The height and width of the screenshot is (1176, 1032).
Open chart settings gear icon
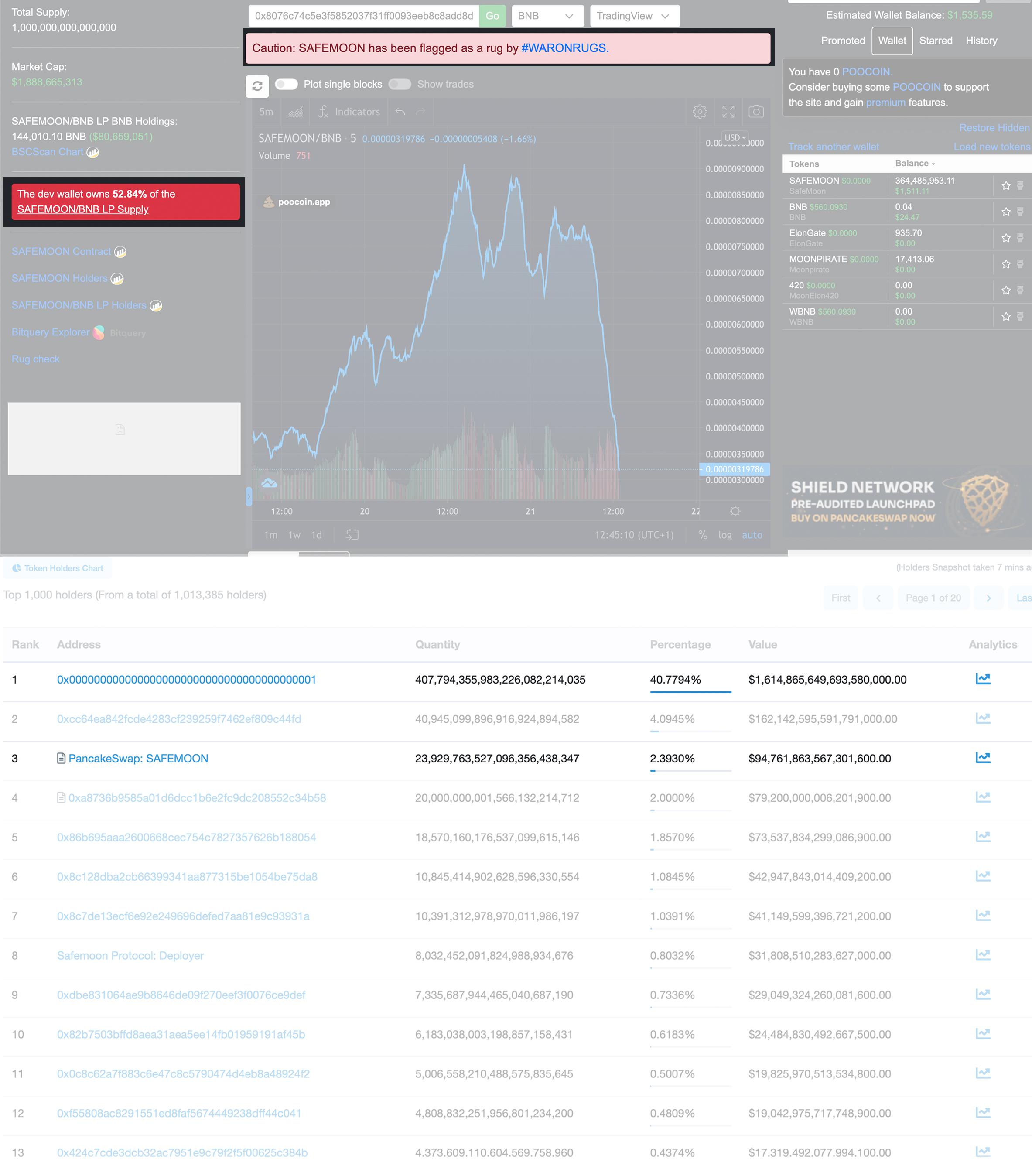tap(700, 112)
